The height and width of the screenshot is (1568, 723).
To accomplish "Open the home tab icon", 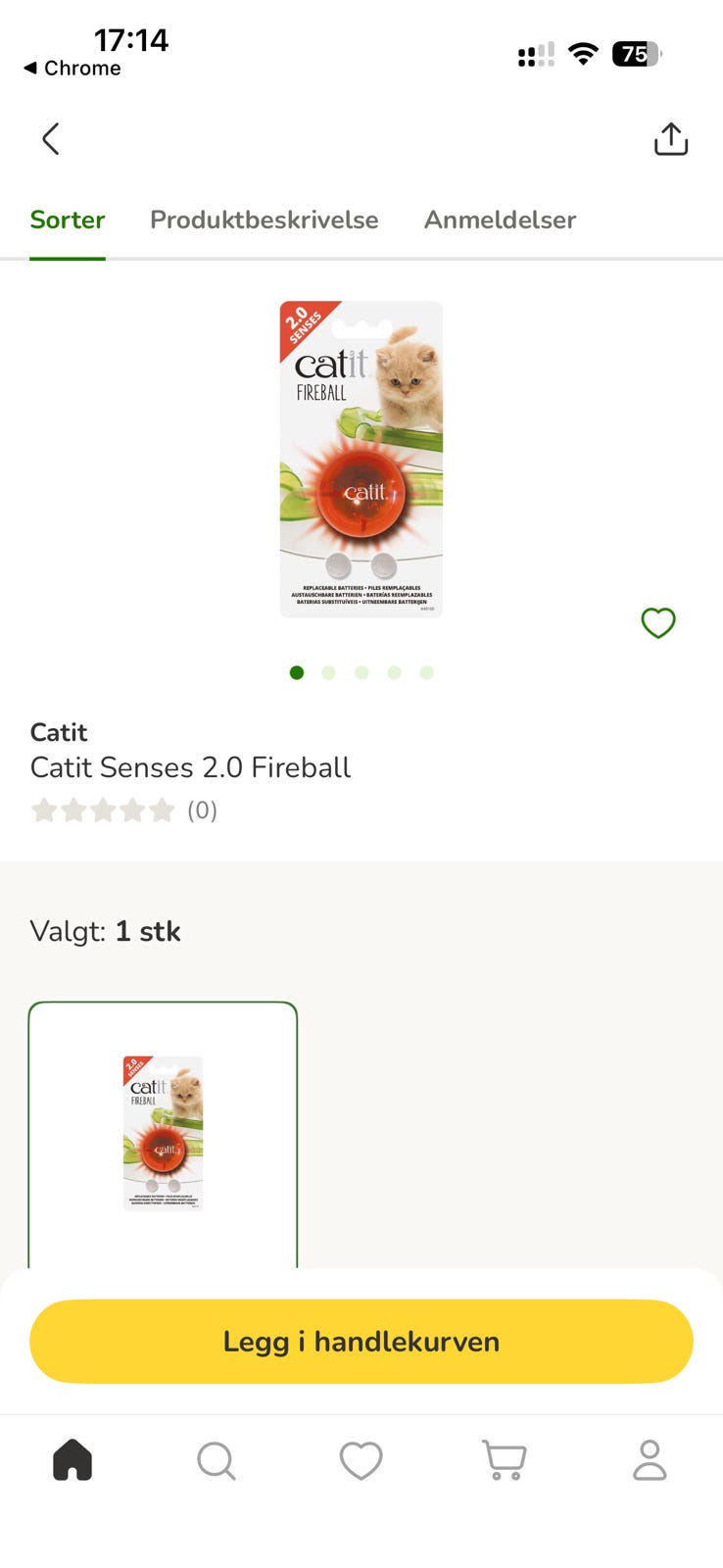I will click(x=72, y=1460).
